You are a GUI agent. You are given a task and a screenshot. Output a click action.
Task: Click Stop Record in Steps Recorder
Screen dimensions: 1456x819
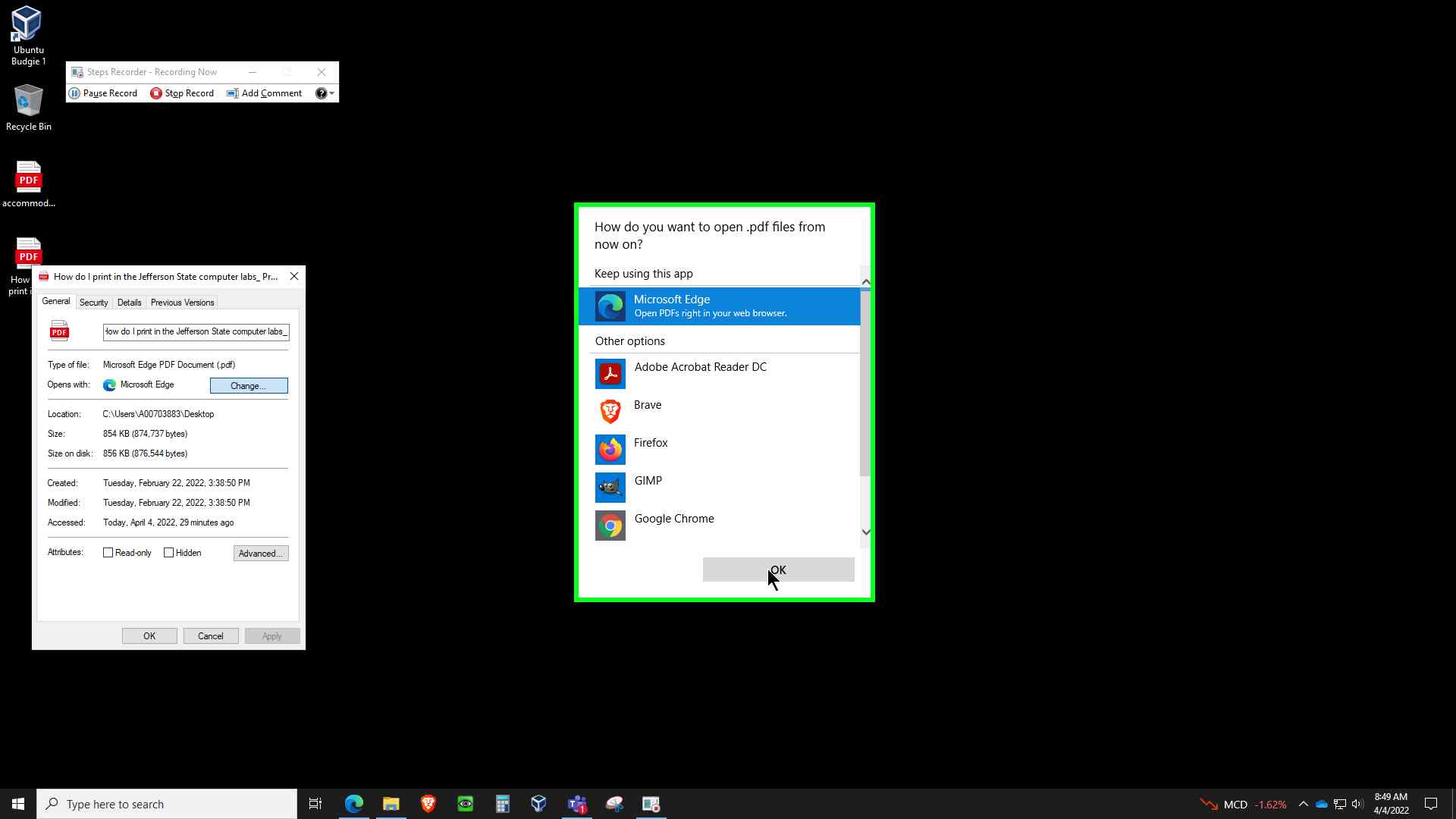click(x=182, y=93)
